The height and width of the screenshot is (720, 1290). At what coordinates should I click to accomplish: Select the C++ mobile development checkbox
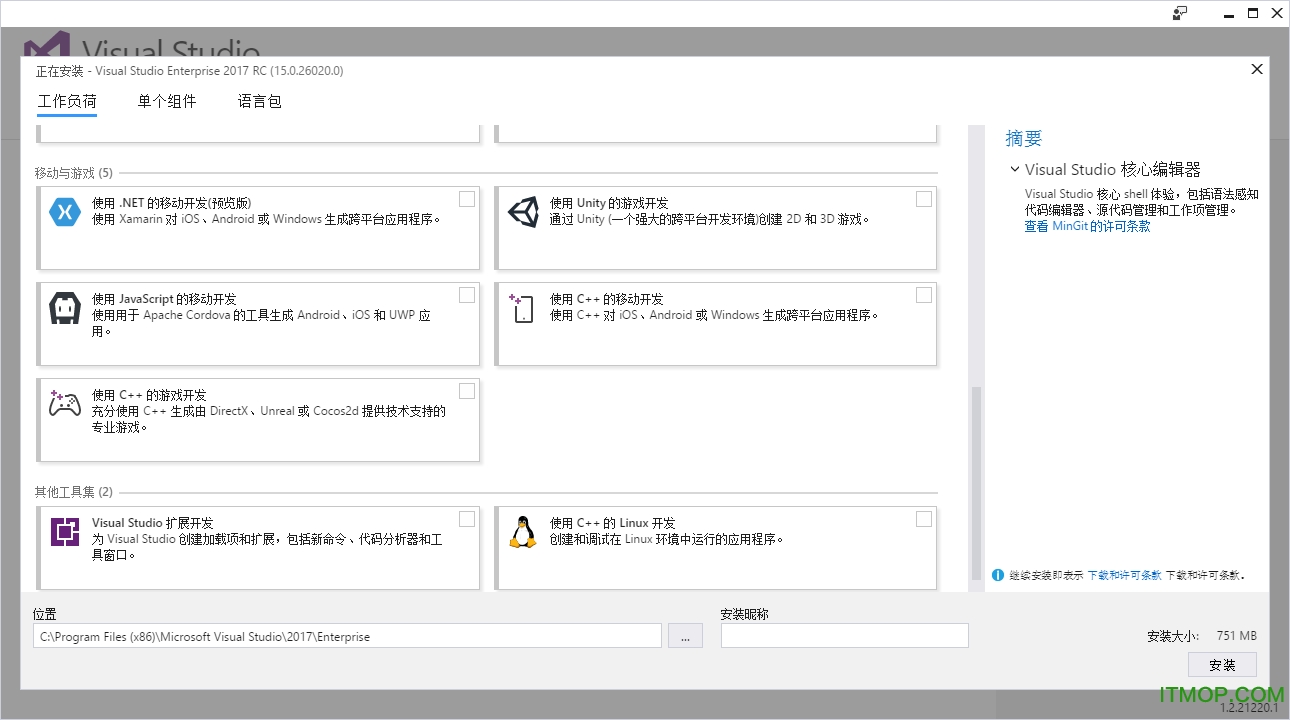[924, 295]
